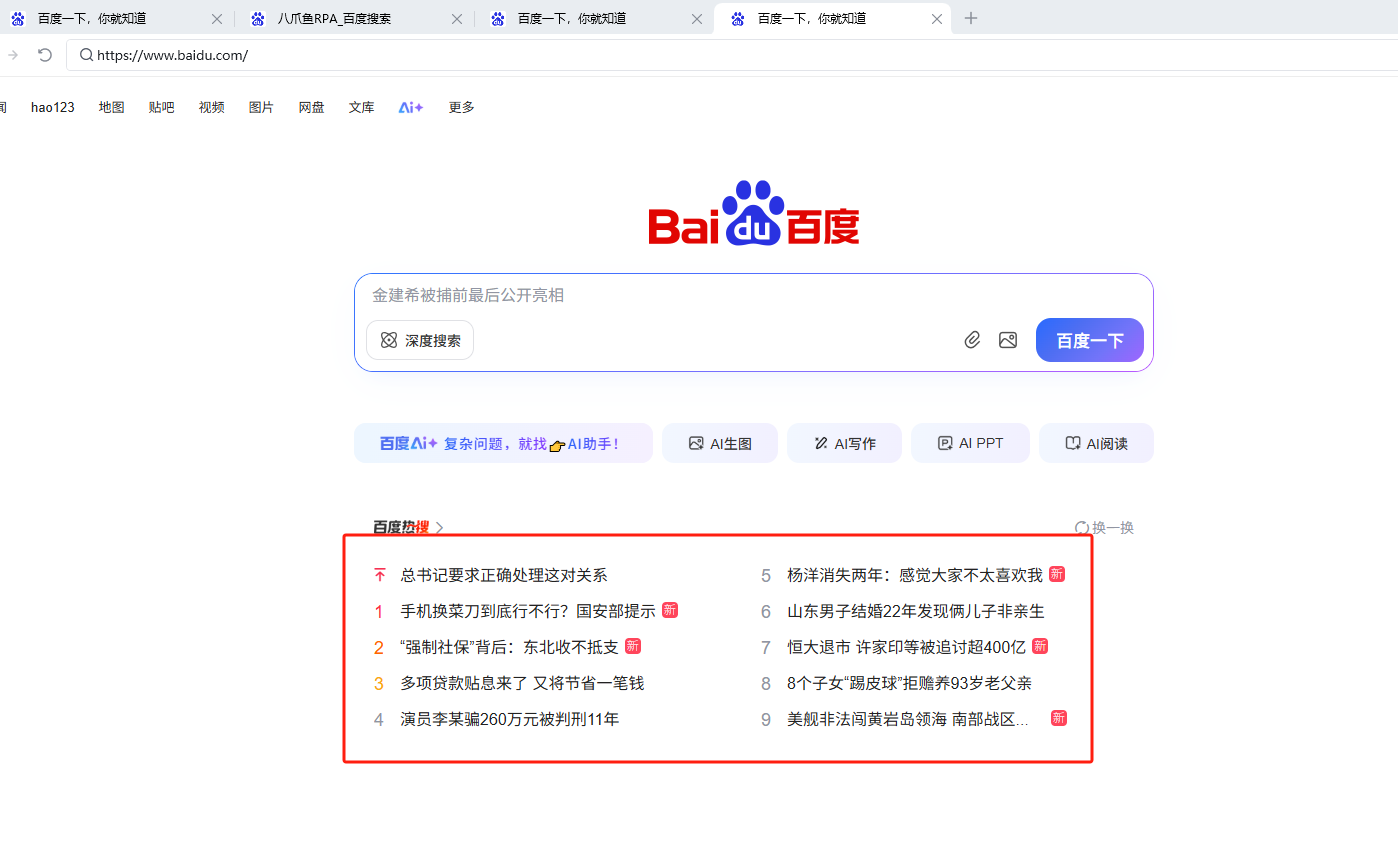Click the 新 badge beside 美舰非法闯黄岩岛
Image resolution: width=1398 pixels, height=850 pixels.
[1059, 718]
